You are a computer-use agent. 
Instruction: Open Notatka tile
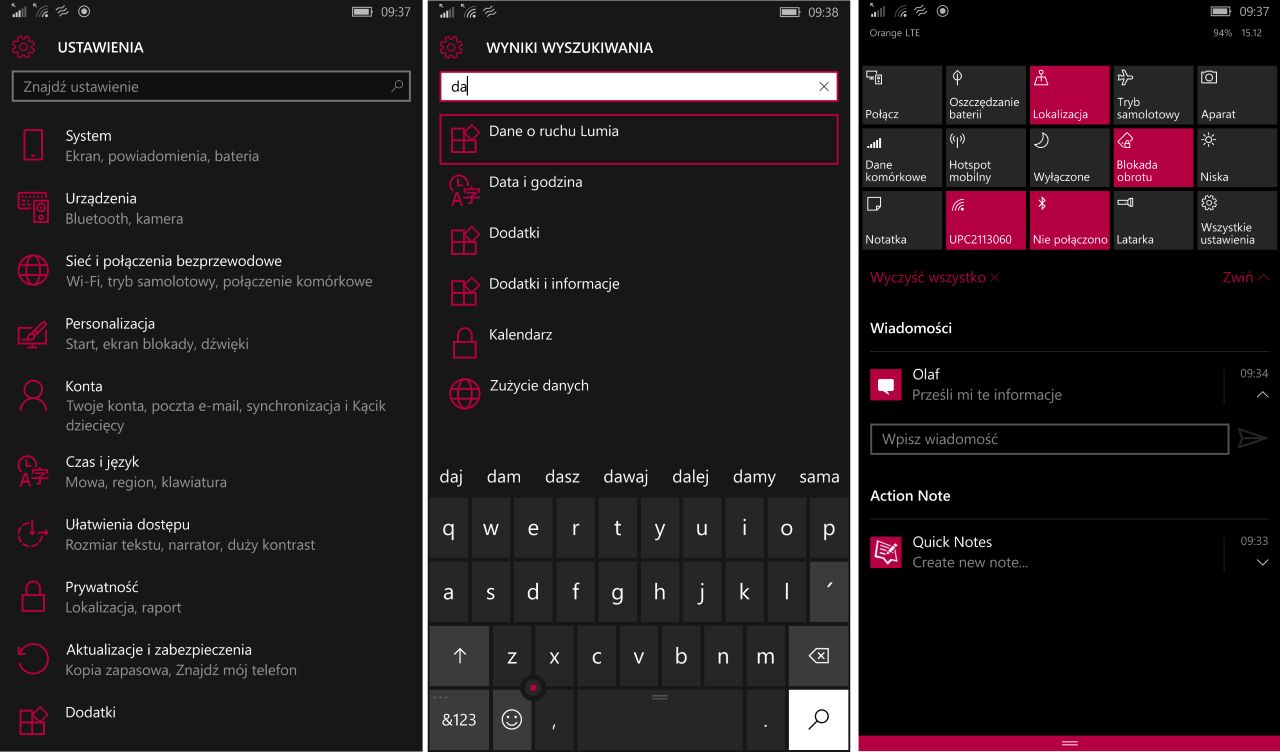pos(902,220)
